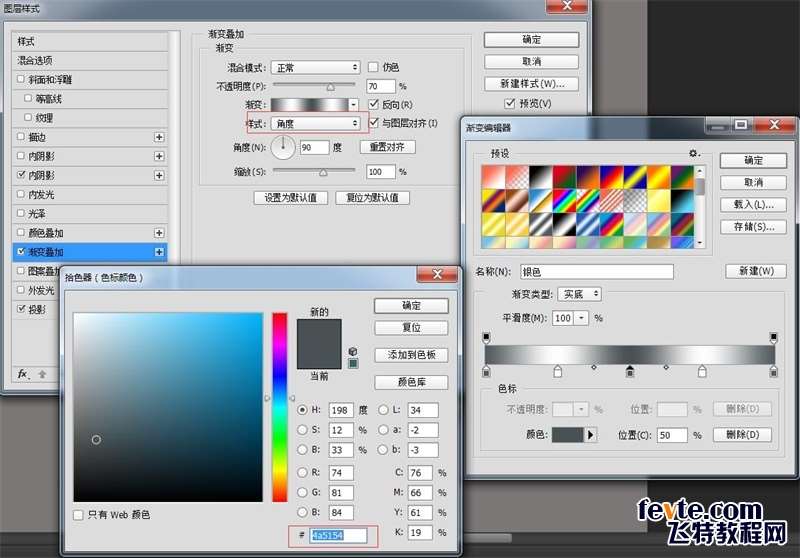This screenshot has width=800, height=558.
Task: Click the midpoint diamond left of the 50% stop
Action: point(594,367)
